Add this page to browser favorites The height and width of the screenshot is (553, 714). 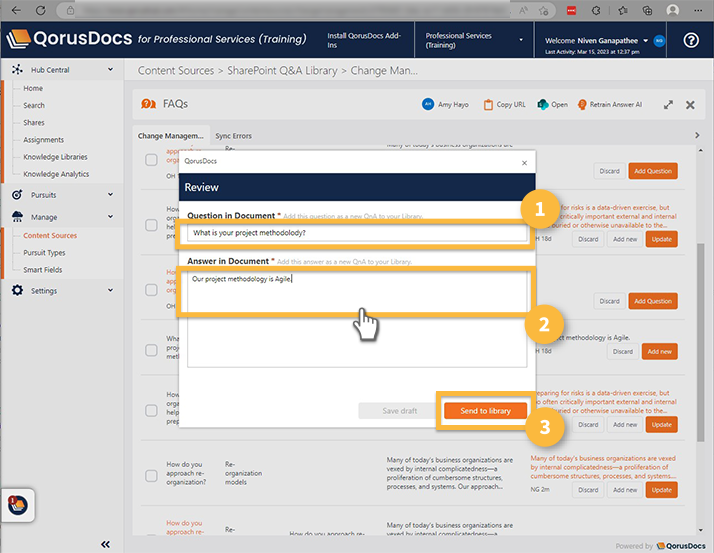click(x=543, y=10)
